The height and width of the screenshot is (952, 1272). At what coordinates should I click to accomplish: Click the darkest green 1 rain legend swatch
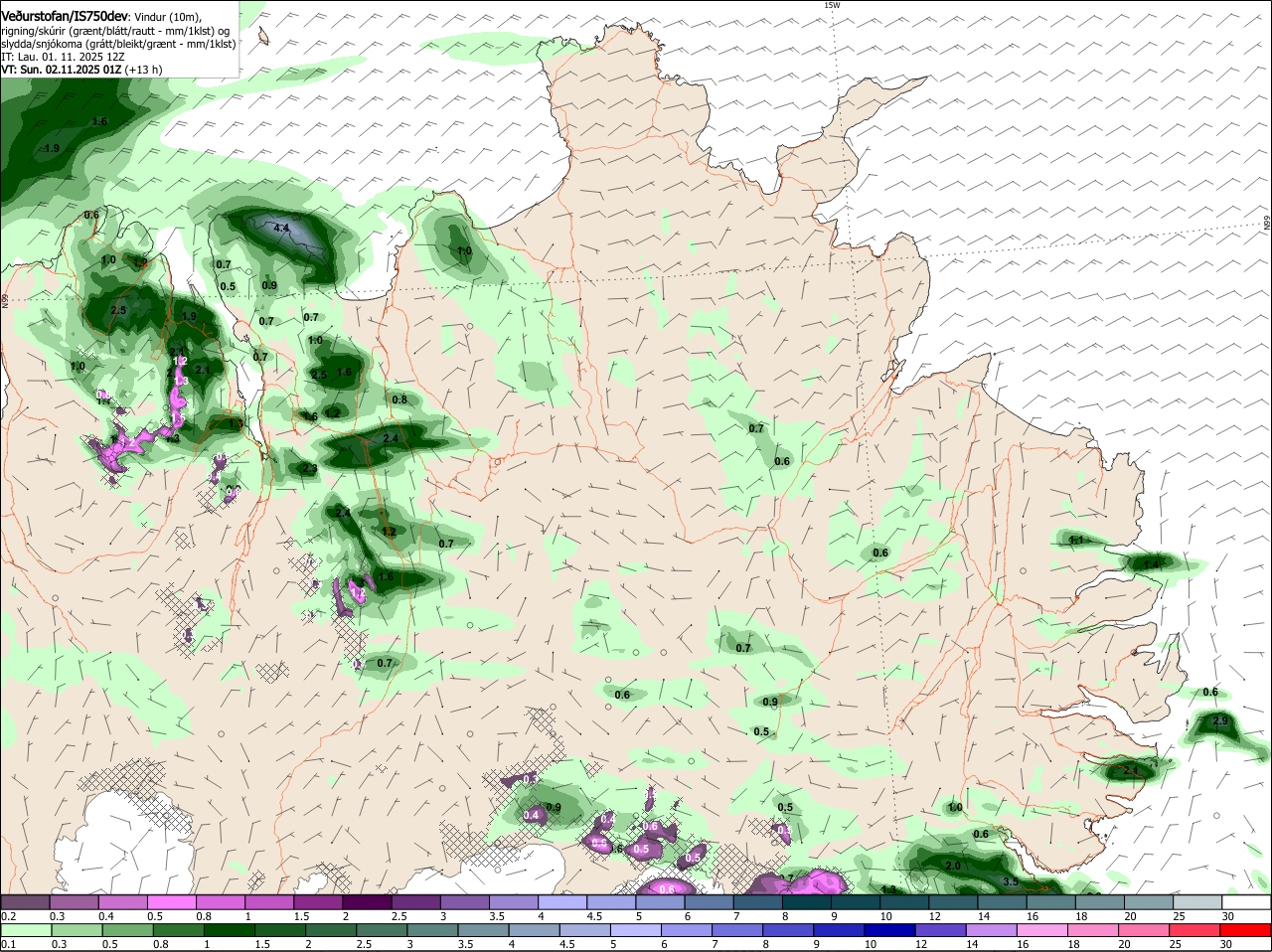[230, 930]
